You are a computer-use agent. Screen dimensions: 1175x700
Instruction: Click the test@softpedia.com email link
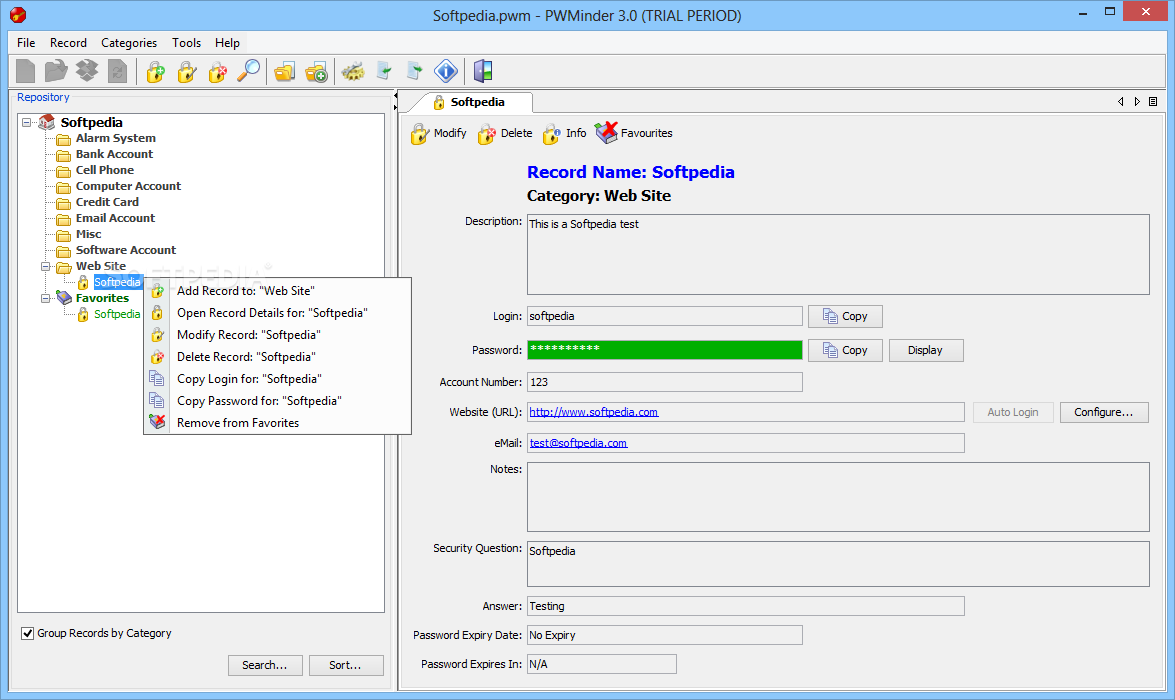[x=579, y=443]
